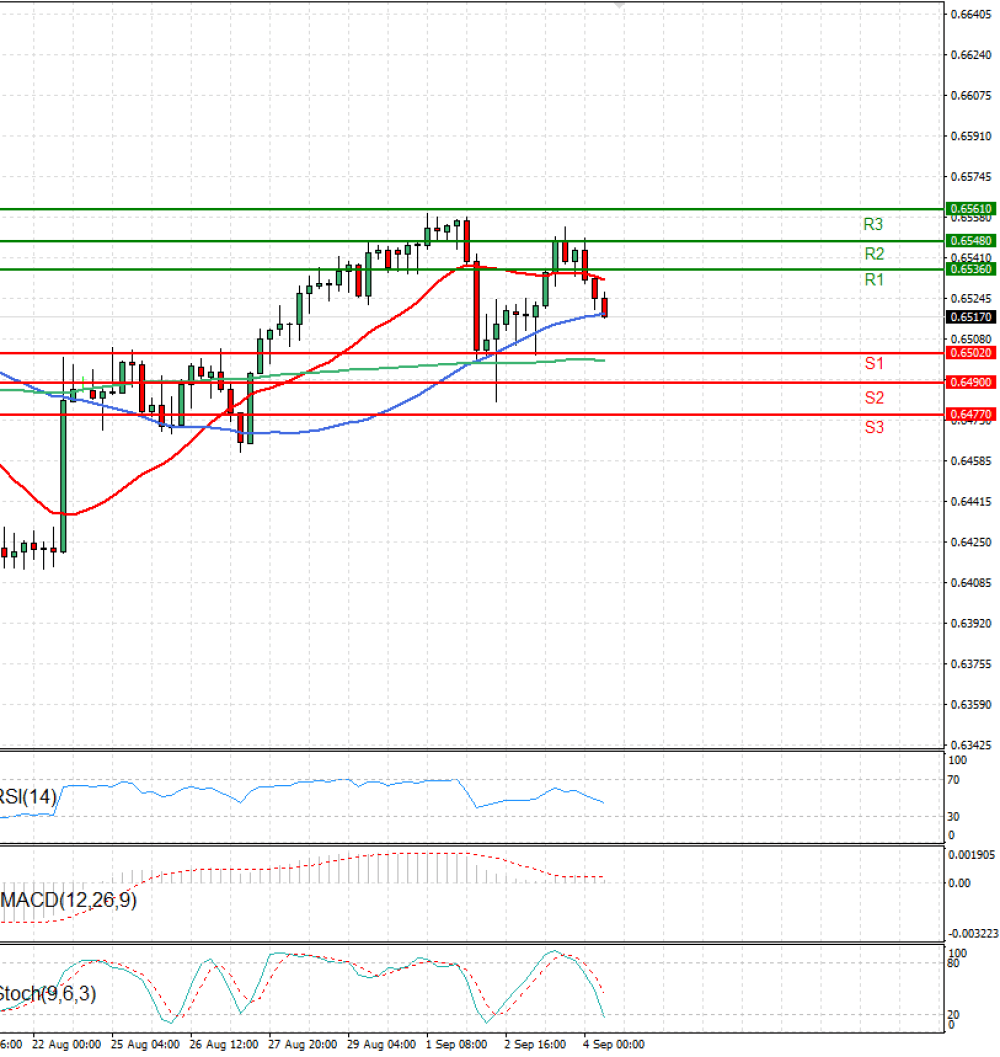Click the S2 support label
The height and width of the screenshot is (1057, 1000).
[874, 398]
